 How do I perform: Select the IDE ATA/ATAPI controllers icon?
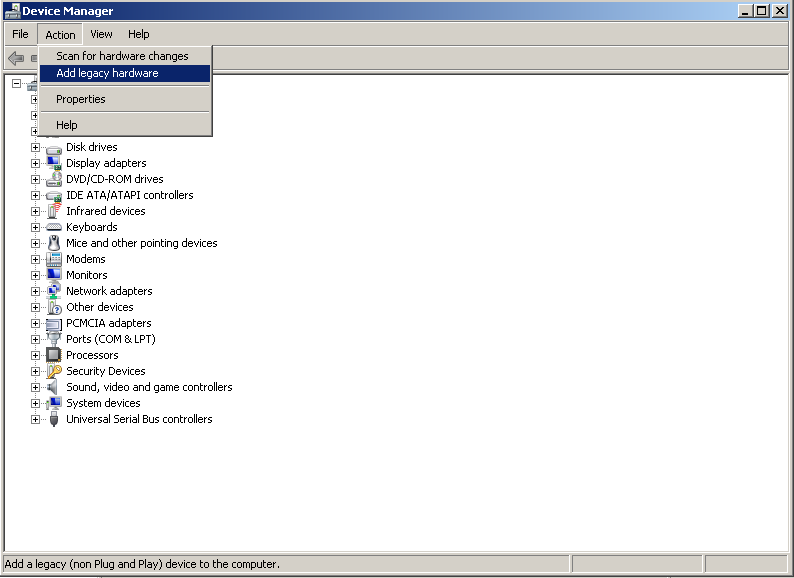pos(54,196)
